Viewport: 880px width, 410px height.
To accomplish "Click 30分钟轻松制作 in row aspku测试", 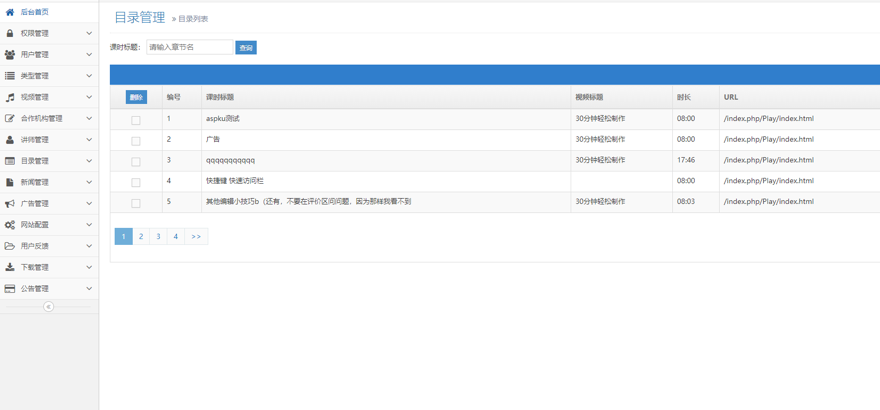I will [x=600, y=118].
